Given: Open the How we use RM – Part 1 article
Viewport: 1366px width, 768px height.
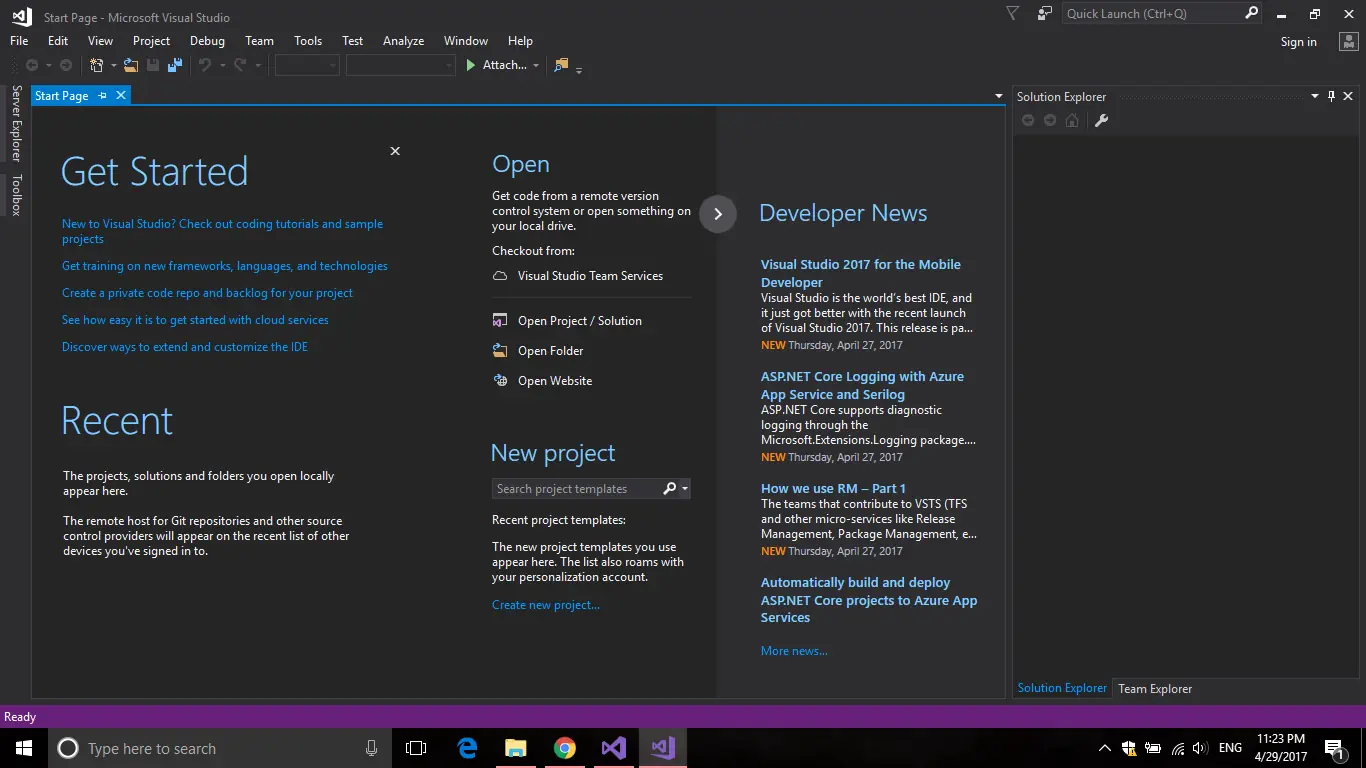Looking at the screenshot, I should (x=833, y=489).
